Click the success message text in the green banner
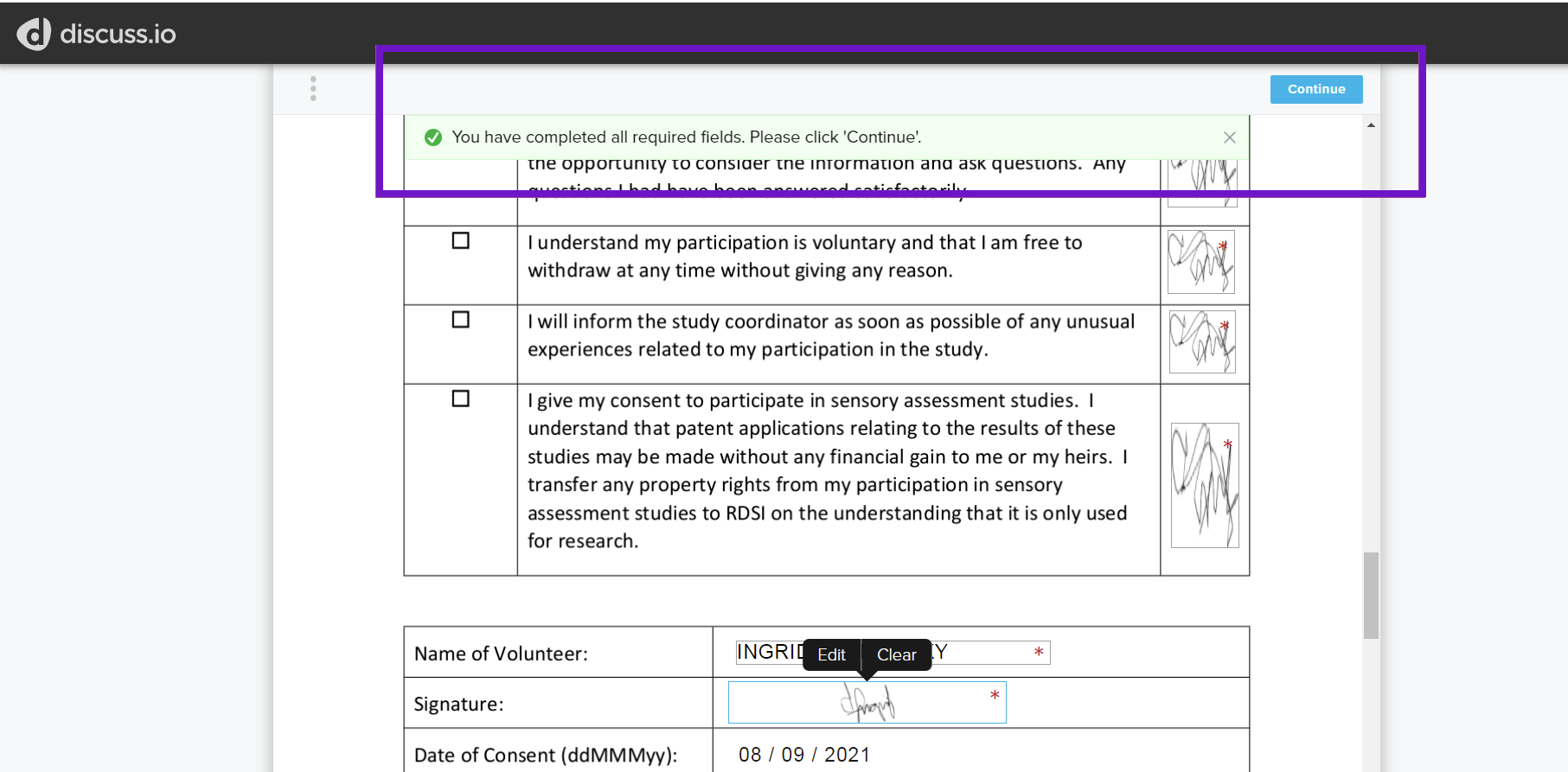 [x=687, y=137]
